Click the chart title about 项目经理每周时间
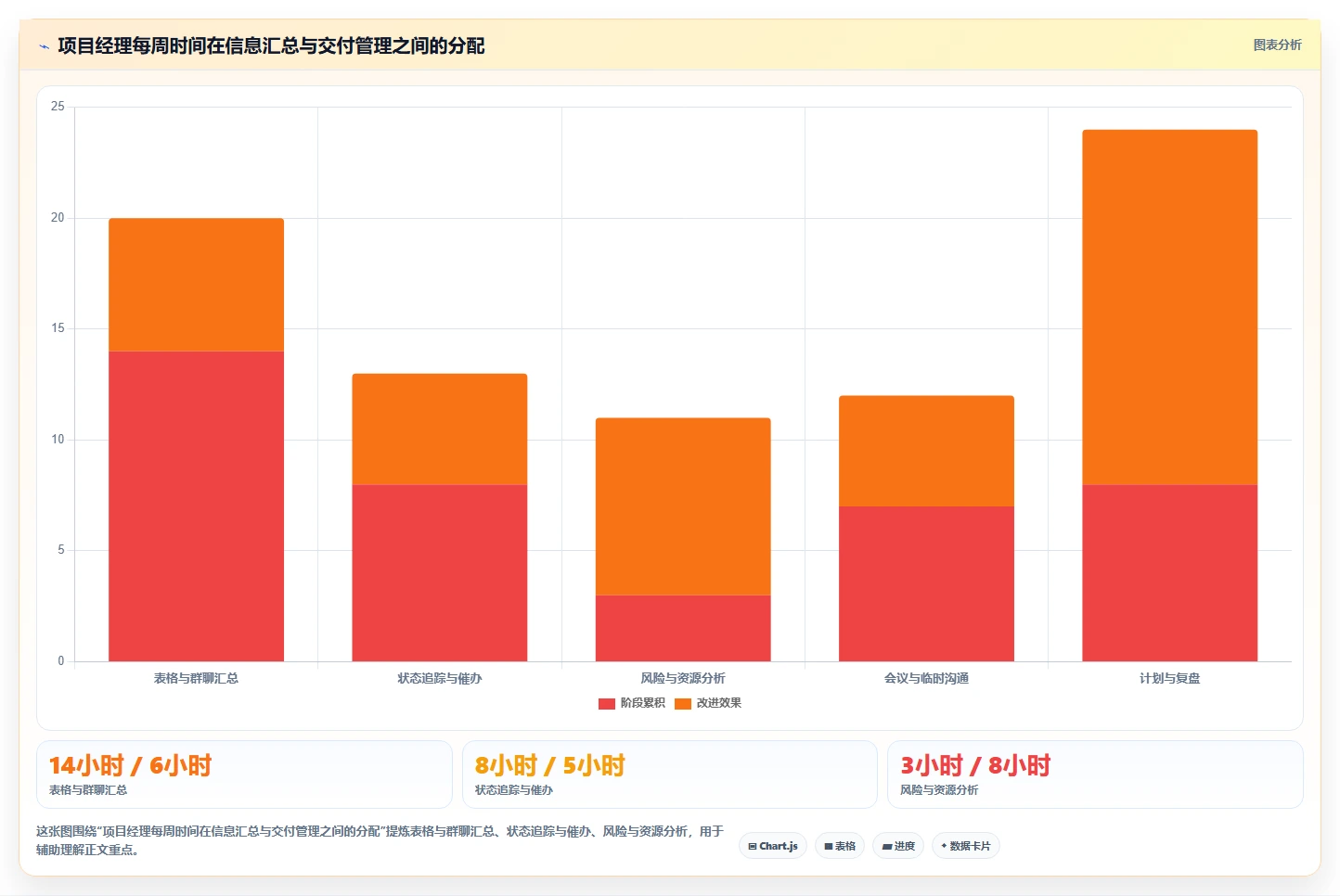 271,46
